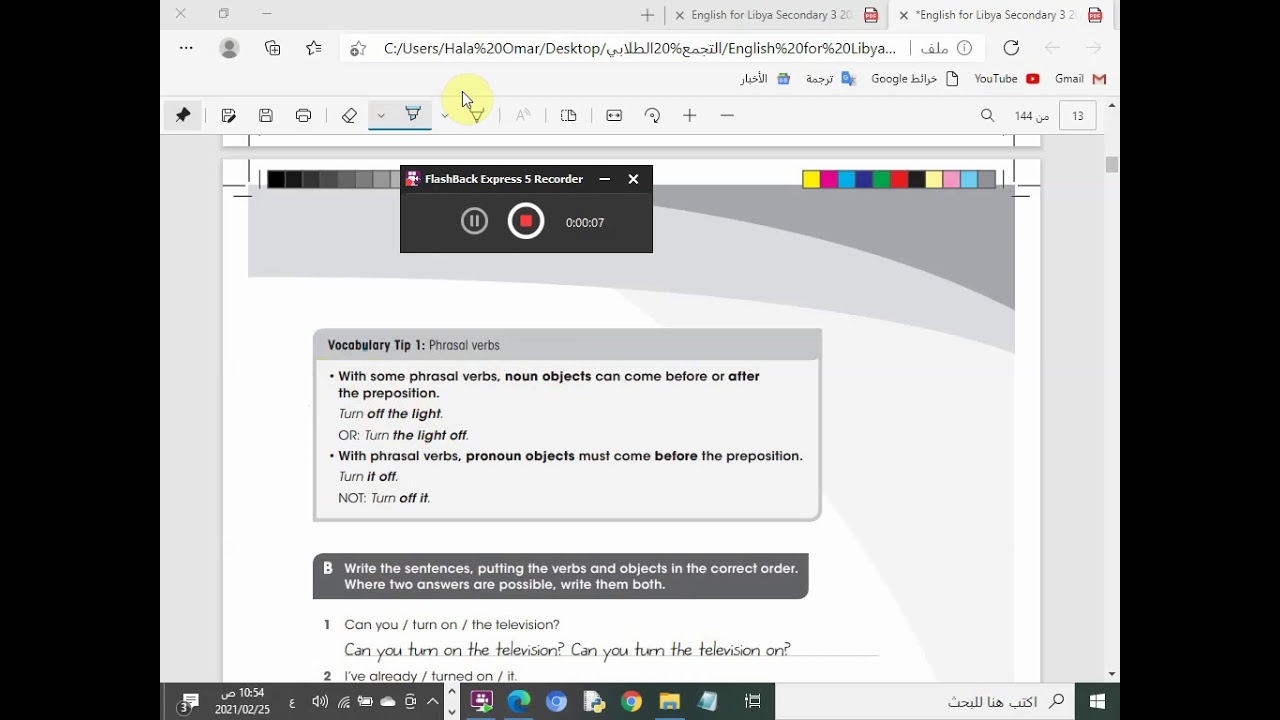Image resolution: width=1280 pixels, height=720 pixels.
Task: Click Fit to width icon
Action: pyautogui.click(x=614, y=116)
